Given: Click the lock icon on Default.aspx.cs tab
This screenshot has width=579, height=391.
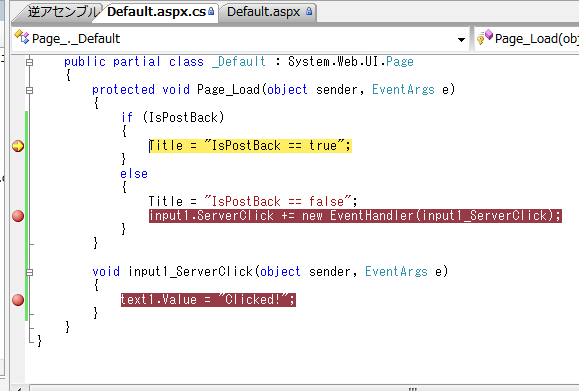Looking at the screenshot, I should 211,11.
